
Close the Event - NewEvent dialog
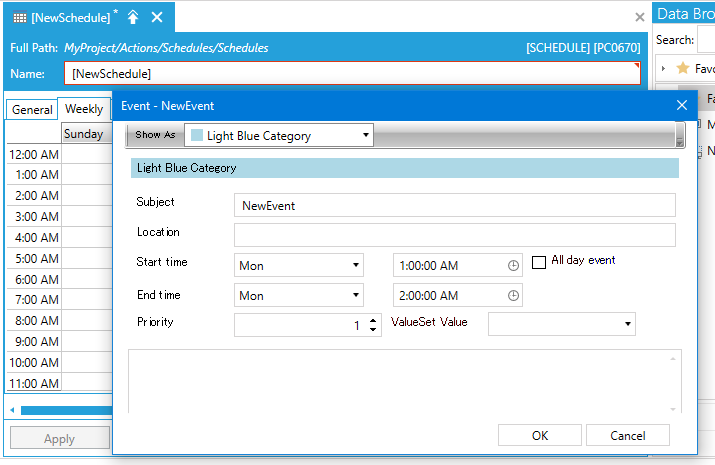pyautogui.click(x=682, y=105)
